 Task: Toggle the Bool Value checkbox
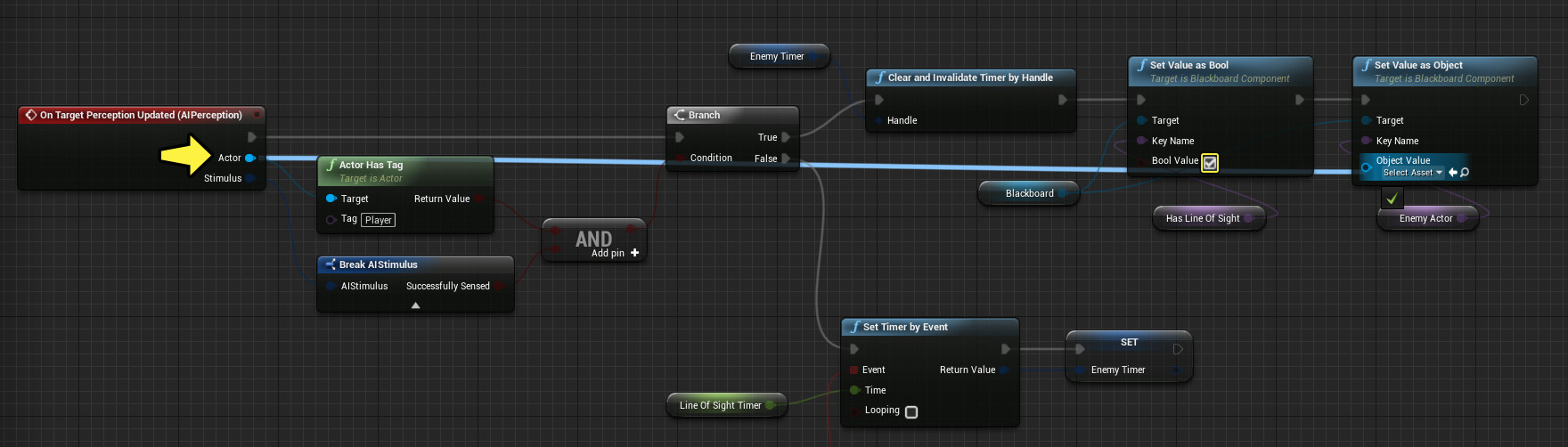(x=1210, y=162)
